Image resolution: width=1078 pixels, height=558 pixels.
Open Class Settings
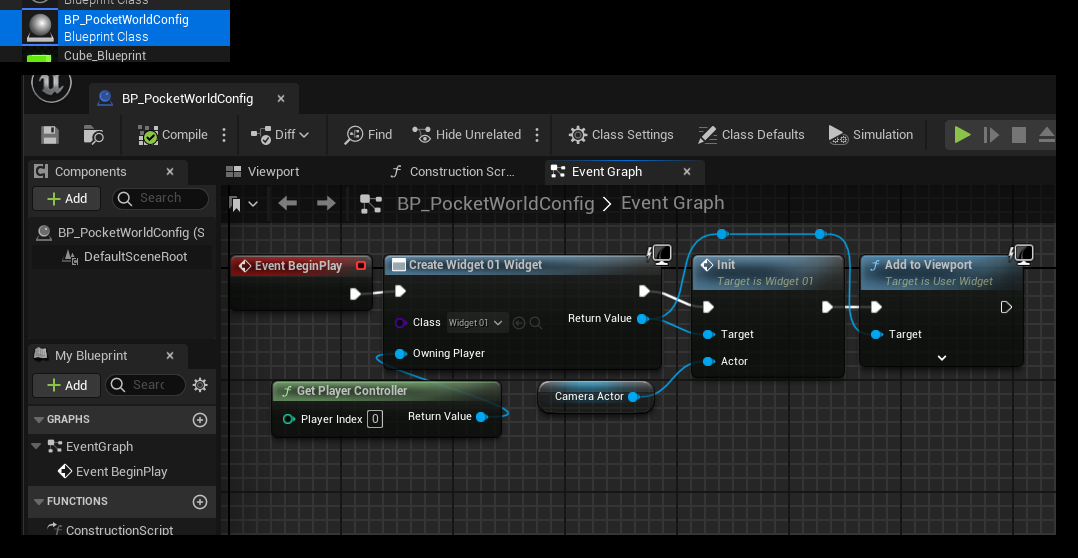pyautogui.click(x=621, y=135)
